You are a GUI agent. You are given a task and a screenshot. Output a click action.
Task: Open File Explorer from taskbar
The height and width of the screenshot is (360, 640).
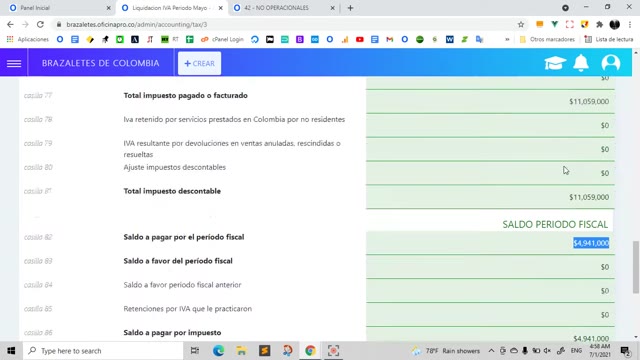241,351
